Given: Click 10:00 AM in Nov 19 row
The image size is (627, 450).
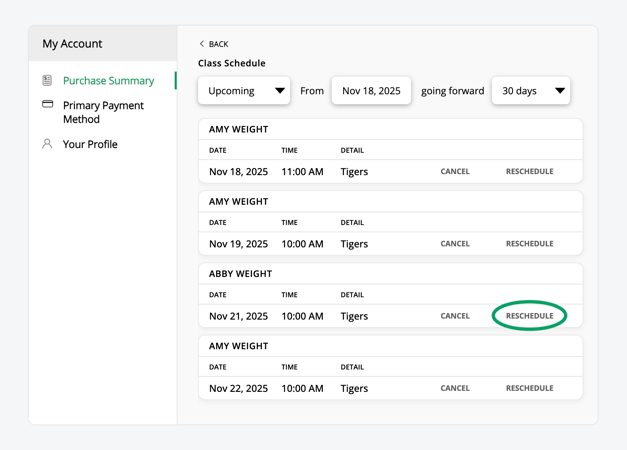Looking at the screenshot, I should click(x=302, y=244).
